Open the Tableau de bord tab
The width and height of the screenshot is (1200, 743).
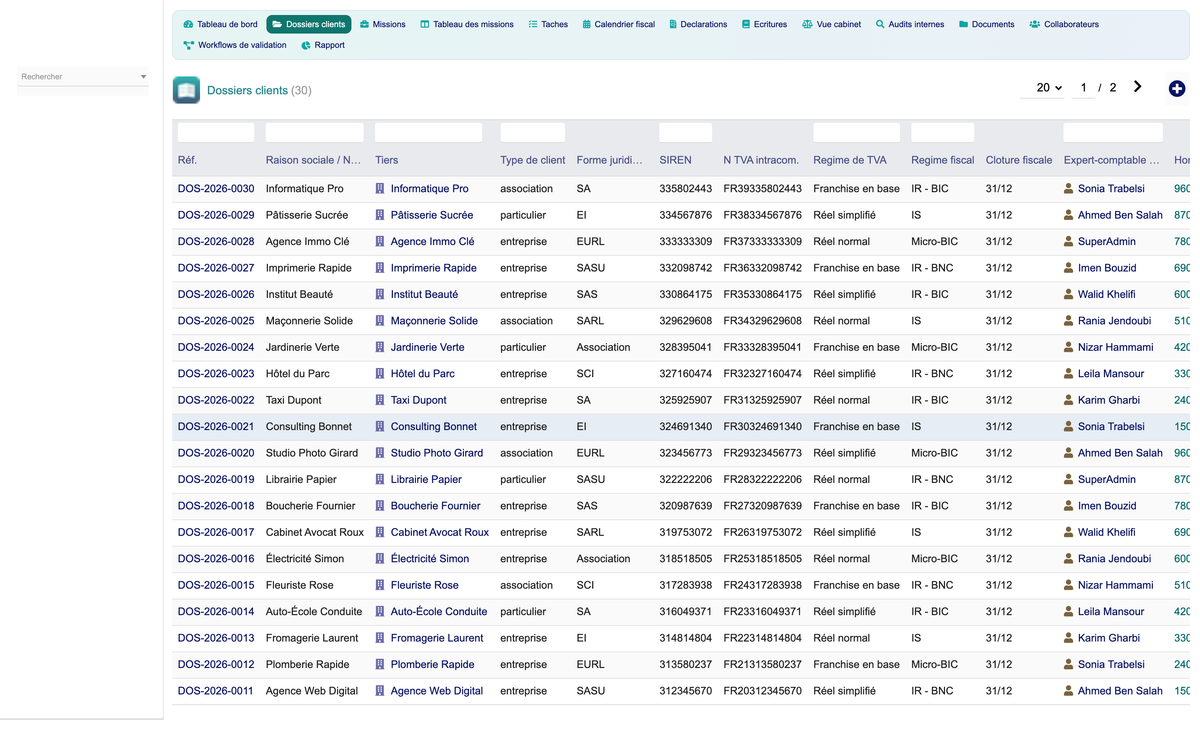(x=220, y=24)
